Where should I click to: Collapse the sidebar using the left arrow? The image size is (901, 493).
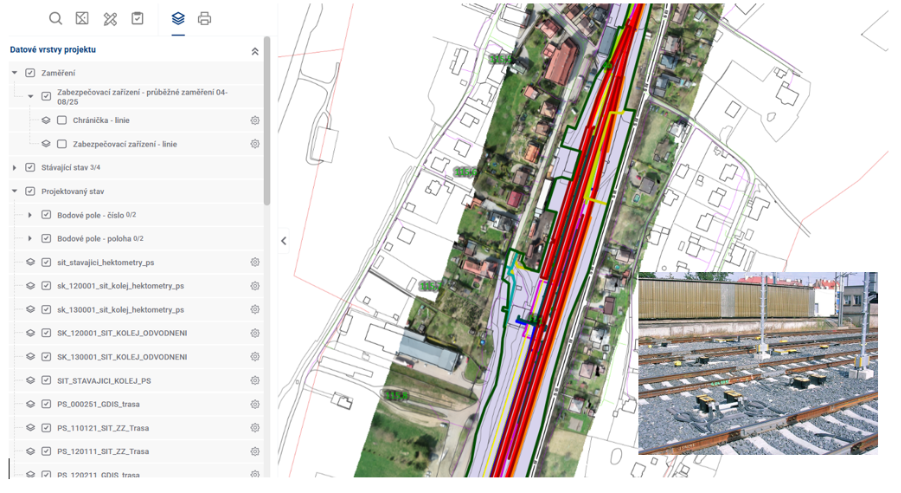(x=283, y=241)
